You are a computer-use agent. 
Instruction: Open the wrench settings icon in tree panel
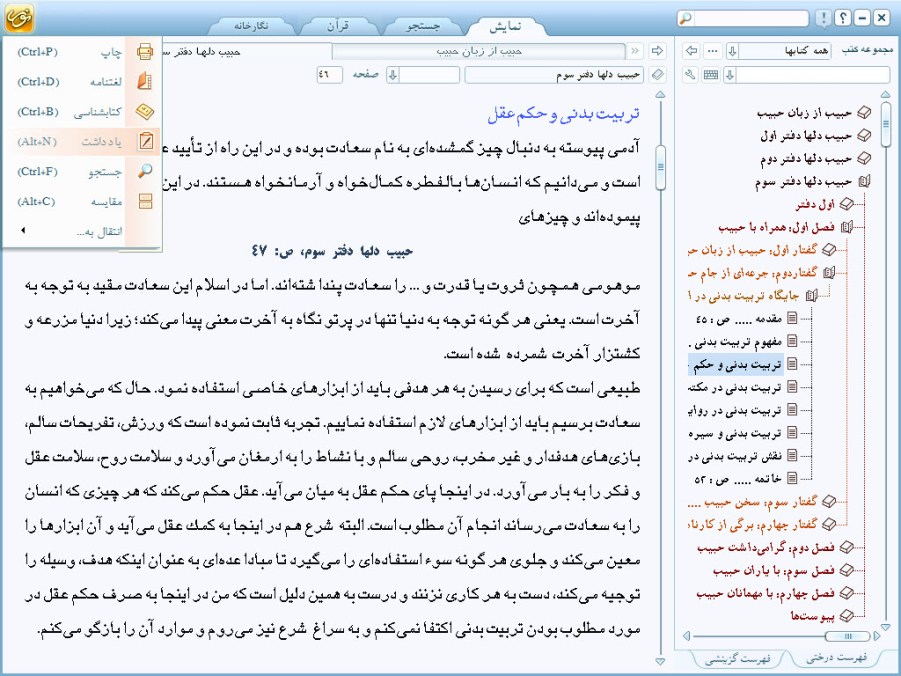coord(690,75)
